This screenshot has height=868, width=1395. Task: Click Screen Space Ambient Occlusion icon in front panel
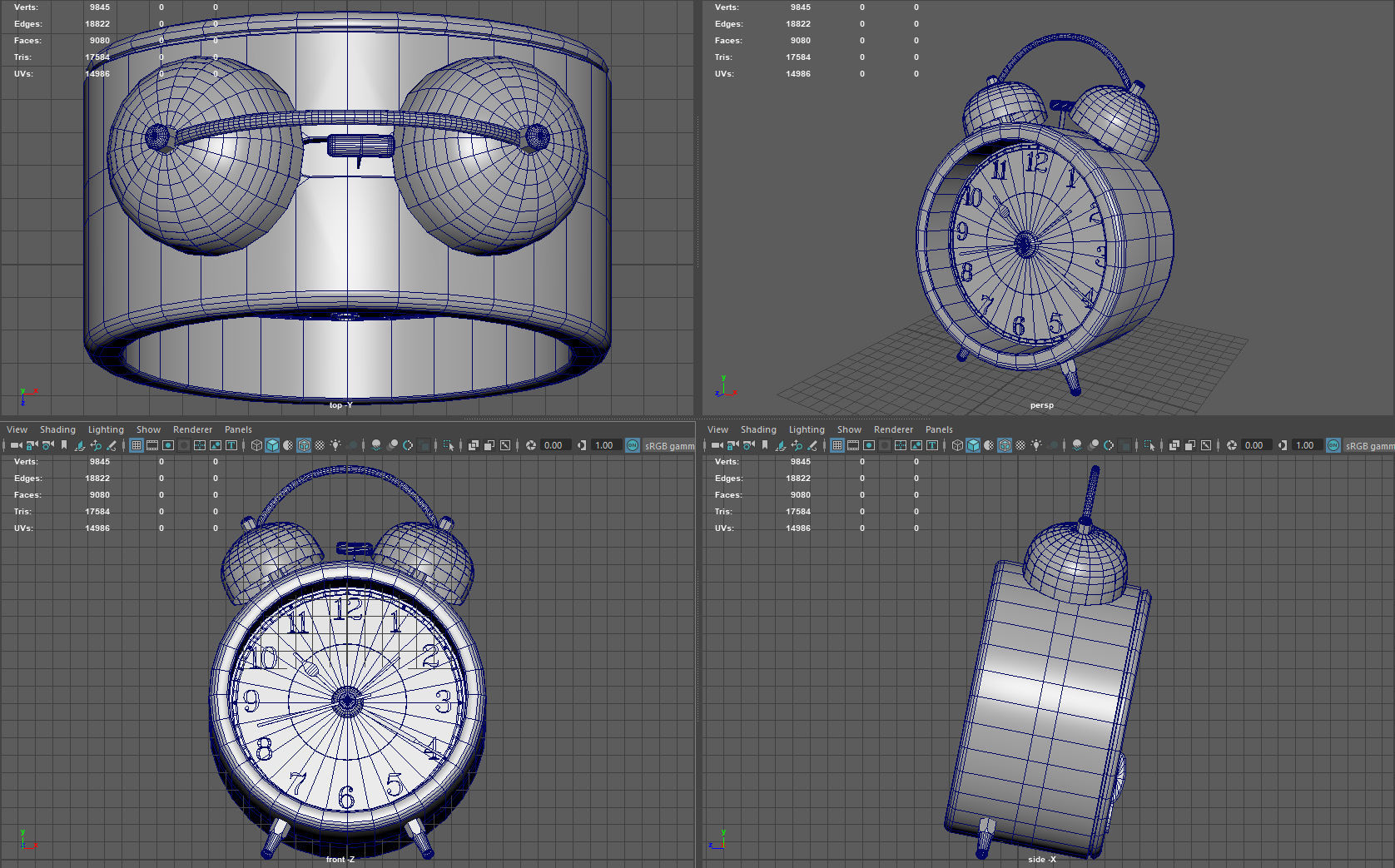coord(375,445)
